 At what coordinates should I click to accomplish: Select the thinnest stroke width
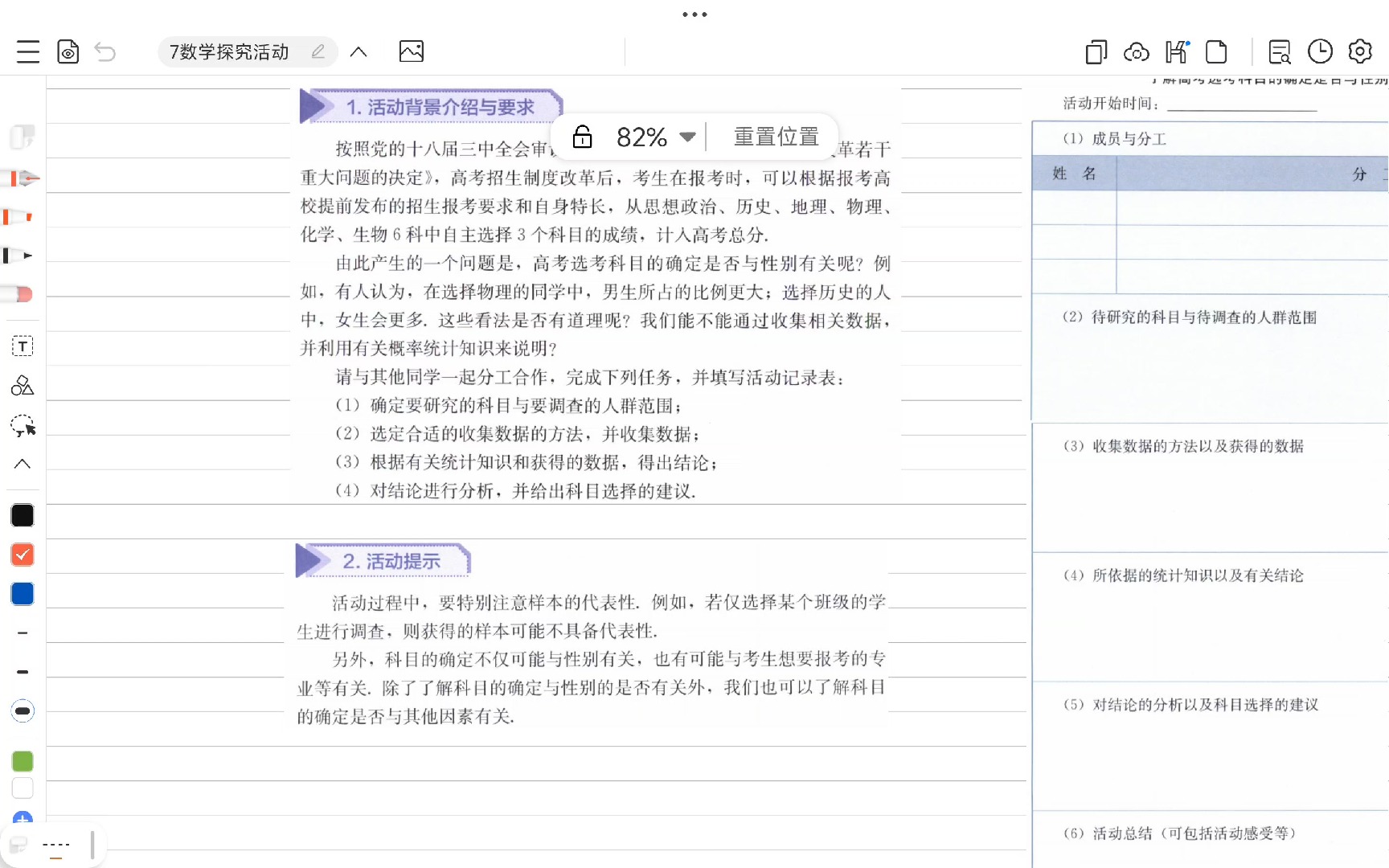click(x=23, y=633)
